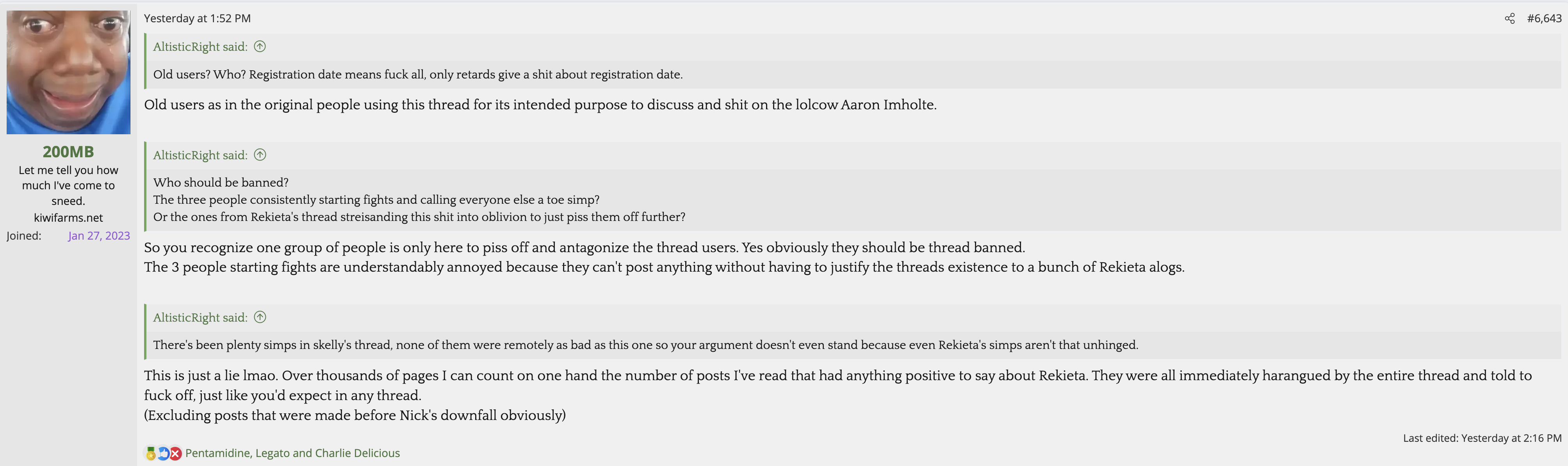Click up-arrow icon on "Who should be banned?" quote

pos(260,155)
